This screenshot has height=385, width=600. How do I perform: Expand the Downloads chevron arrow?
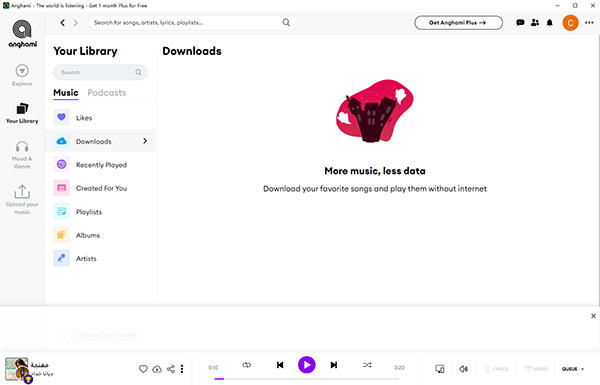[x=145, y=141]
